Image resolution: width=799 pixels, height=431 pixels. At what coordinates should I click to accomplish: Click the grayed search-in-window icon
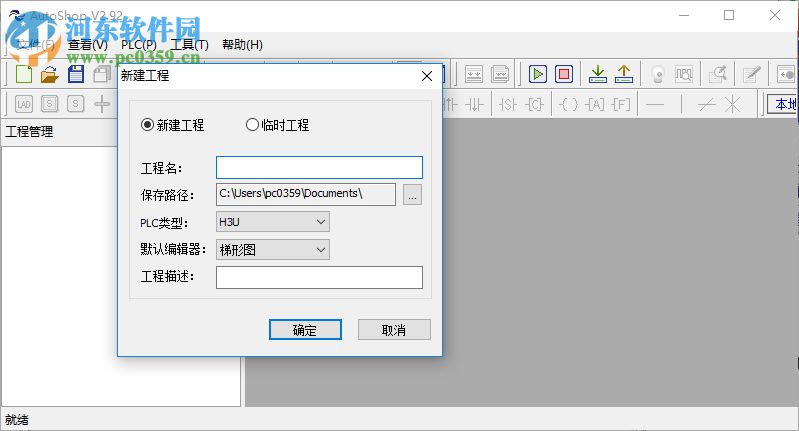(718, 74)
